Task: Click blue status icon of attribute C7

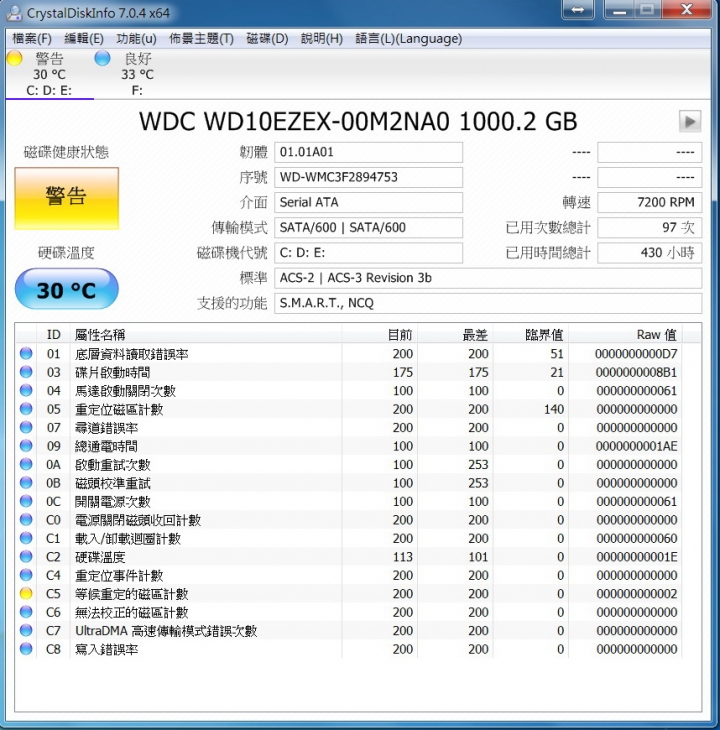Action: tap(26, 630)
